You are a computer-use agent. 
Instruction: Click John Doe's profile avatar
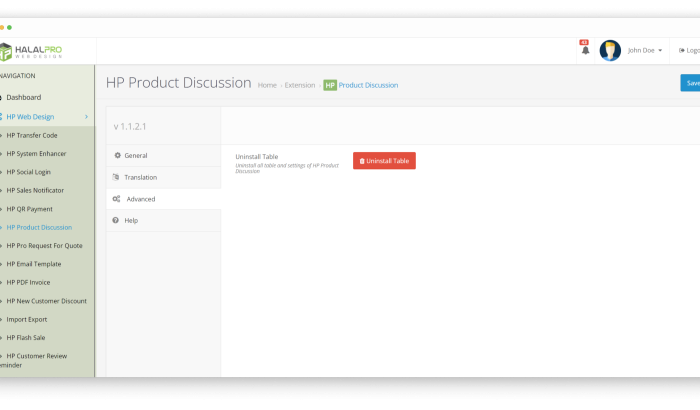coord(610,50)
